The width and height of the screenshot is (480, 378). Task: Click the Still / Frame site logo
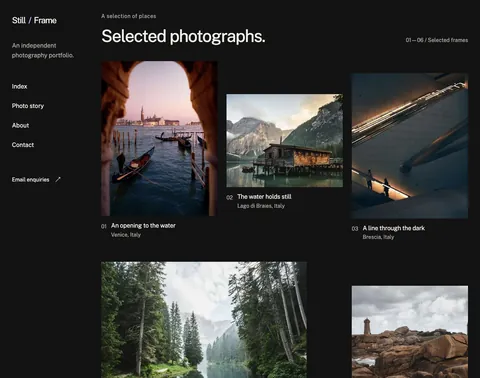coord(34,20)
